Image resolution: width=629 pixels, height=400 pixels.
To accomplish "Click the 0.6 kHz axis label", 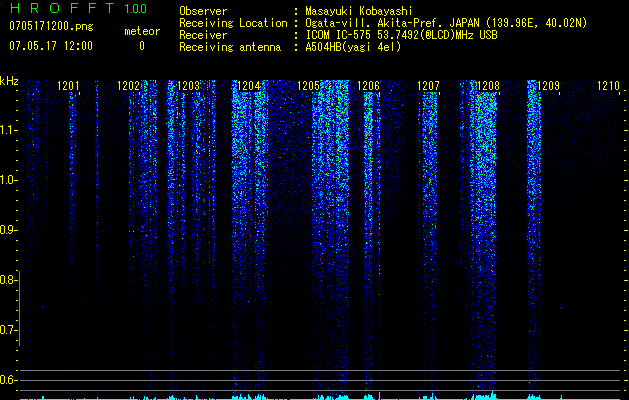I will pos(8,380).
